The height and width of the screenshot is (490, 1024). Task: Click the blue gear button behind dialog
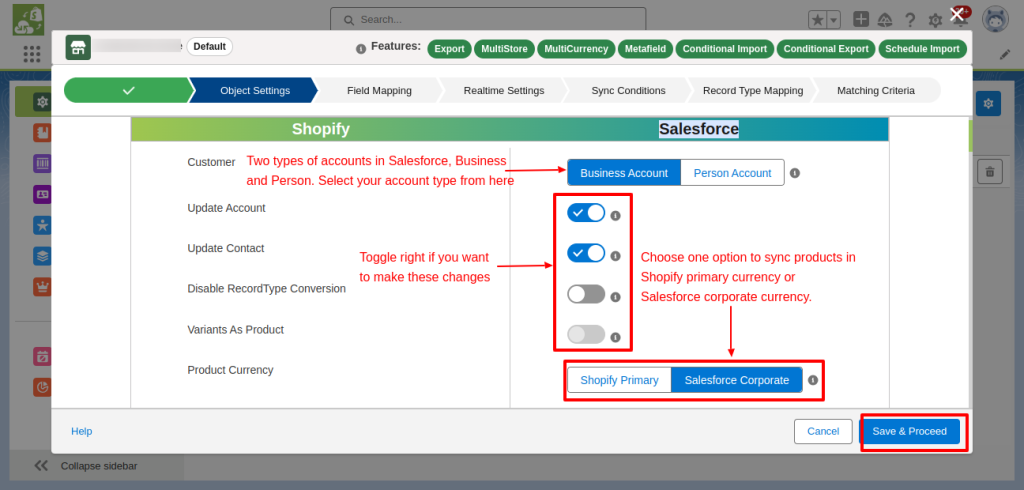(989, 103)
